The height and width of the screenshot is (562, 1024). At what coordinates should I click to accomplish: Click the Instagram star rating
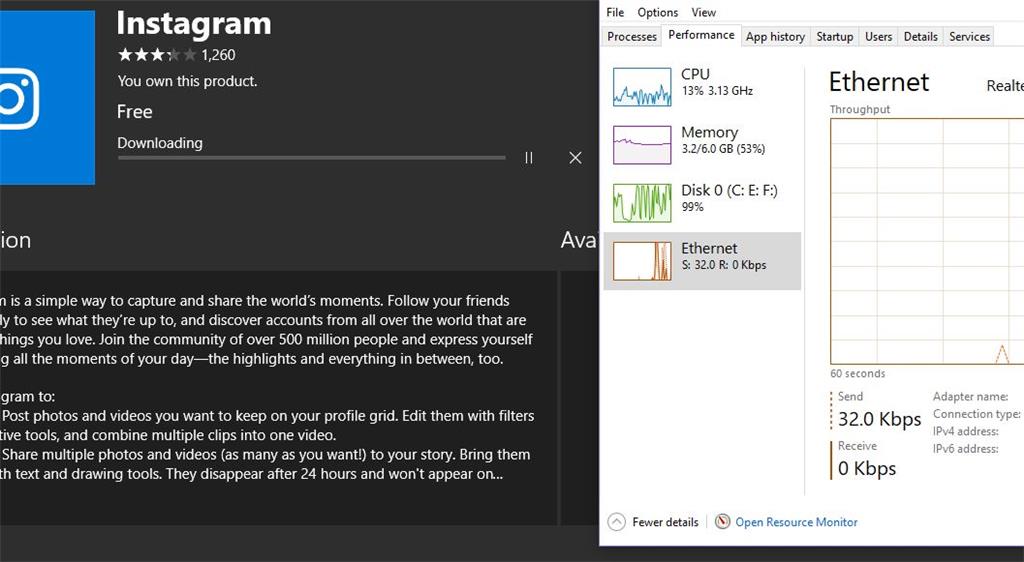click(x=157, y=55)
